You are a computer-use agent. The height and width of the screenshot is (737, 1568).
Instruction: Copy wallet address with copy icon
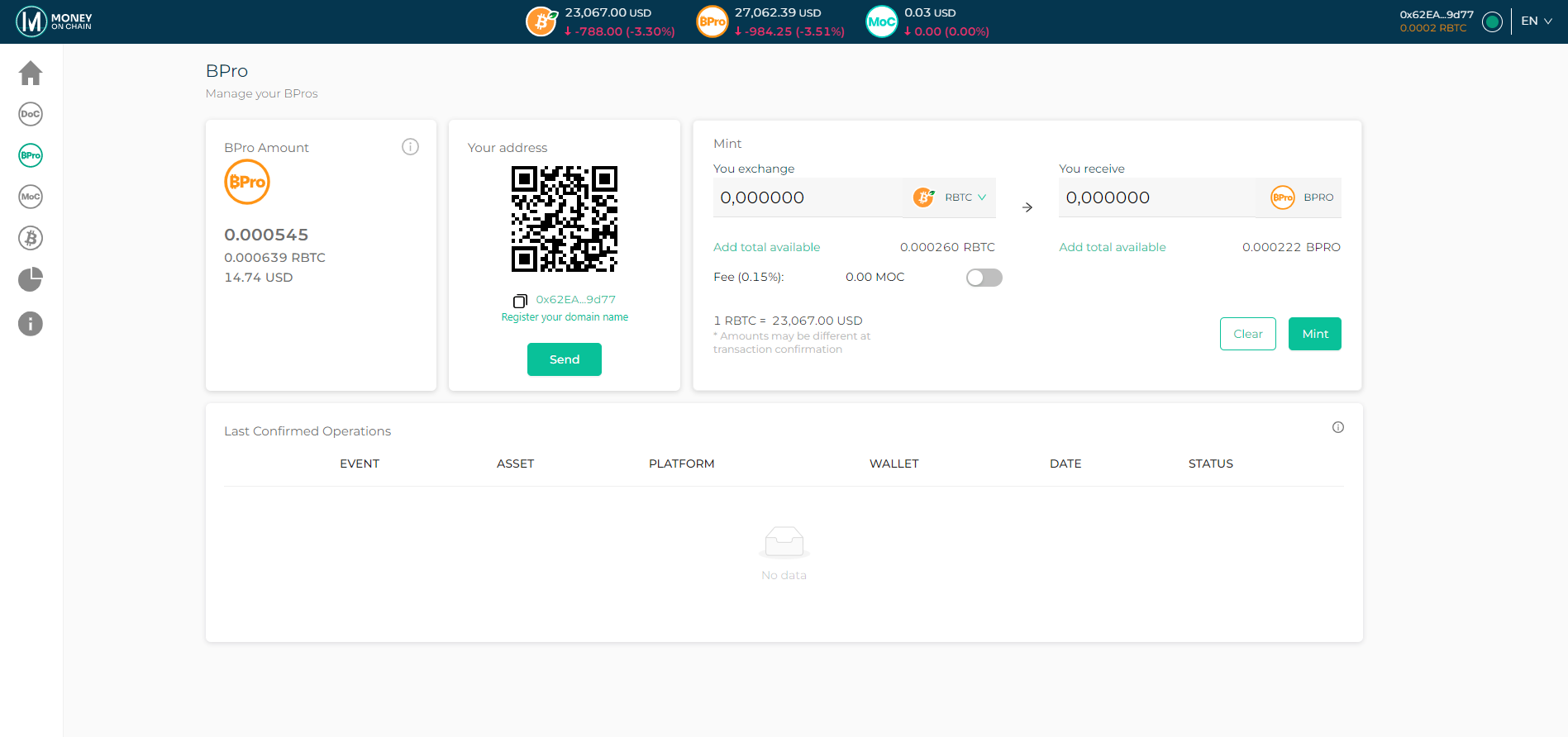(x=520, y=301)
